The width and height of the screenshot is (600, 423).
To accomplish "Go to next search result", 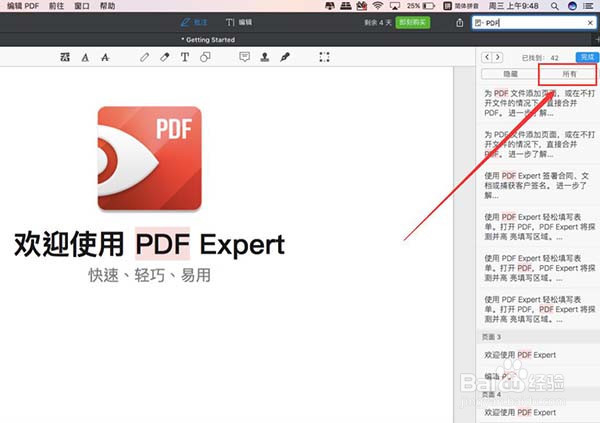I will point(497,57).
